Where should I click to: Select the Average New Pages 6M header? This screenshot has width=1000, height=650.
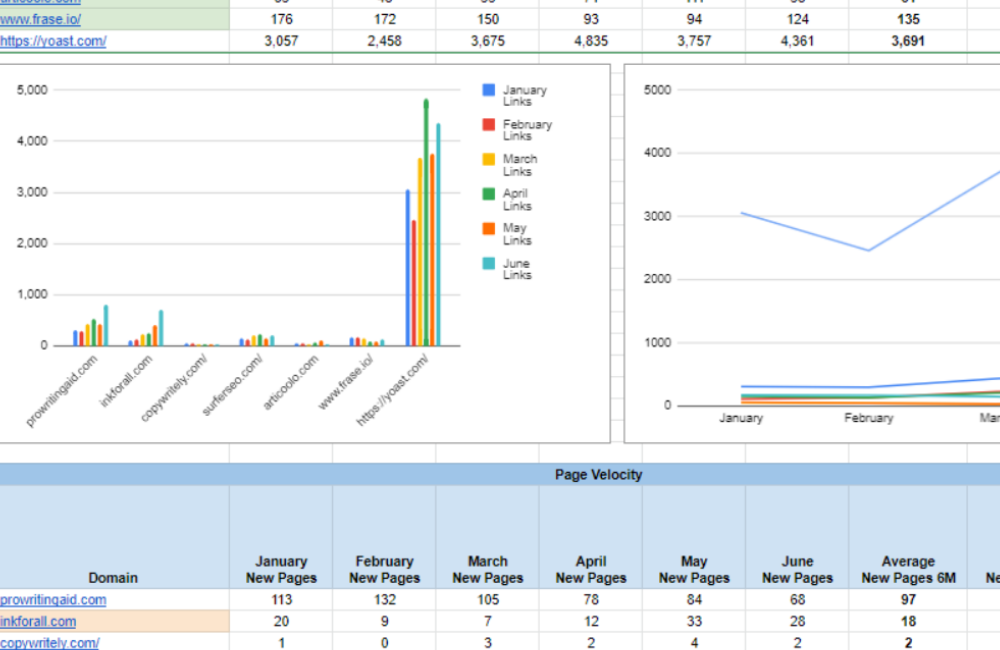coord(908,537)
